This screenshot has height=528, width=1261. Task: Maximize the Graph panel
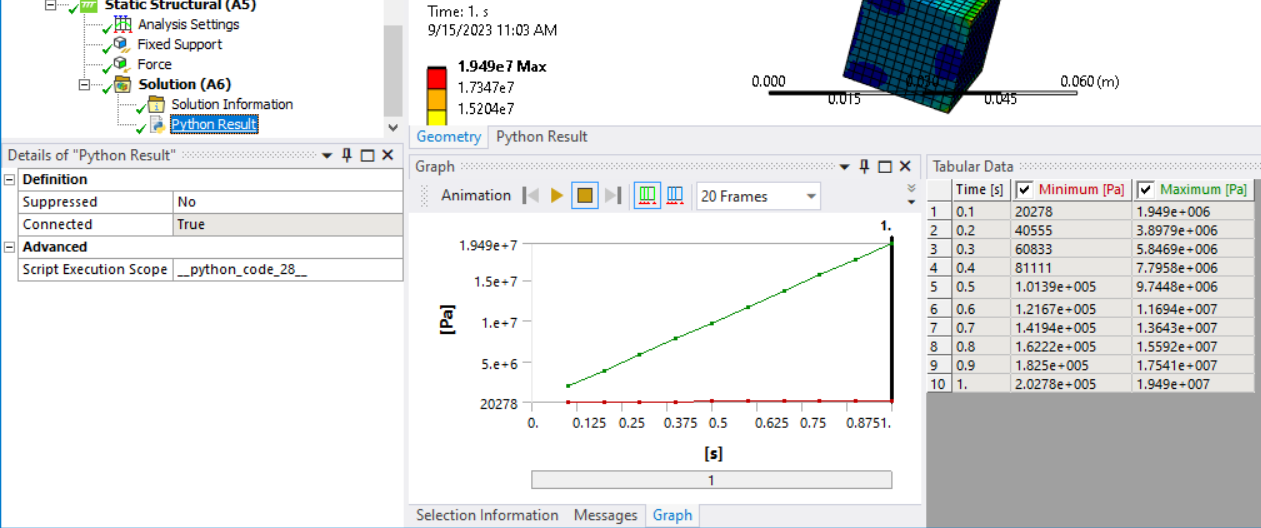pyautogui.click(x=885, y=167)
